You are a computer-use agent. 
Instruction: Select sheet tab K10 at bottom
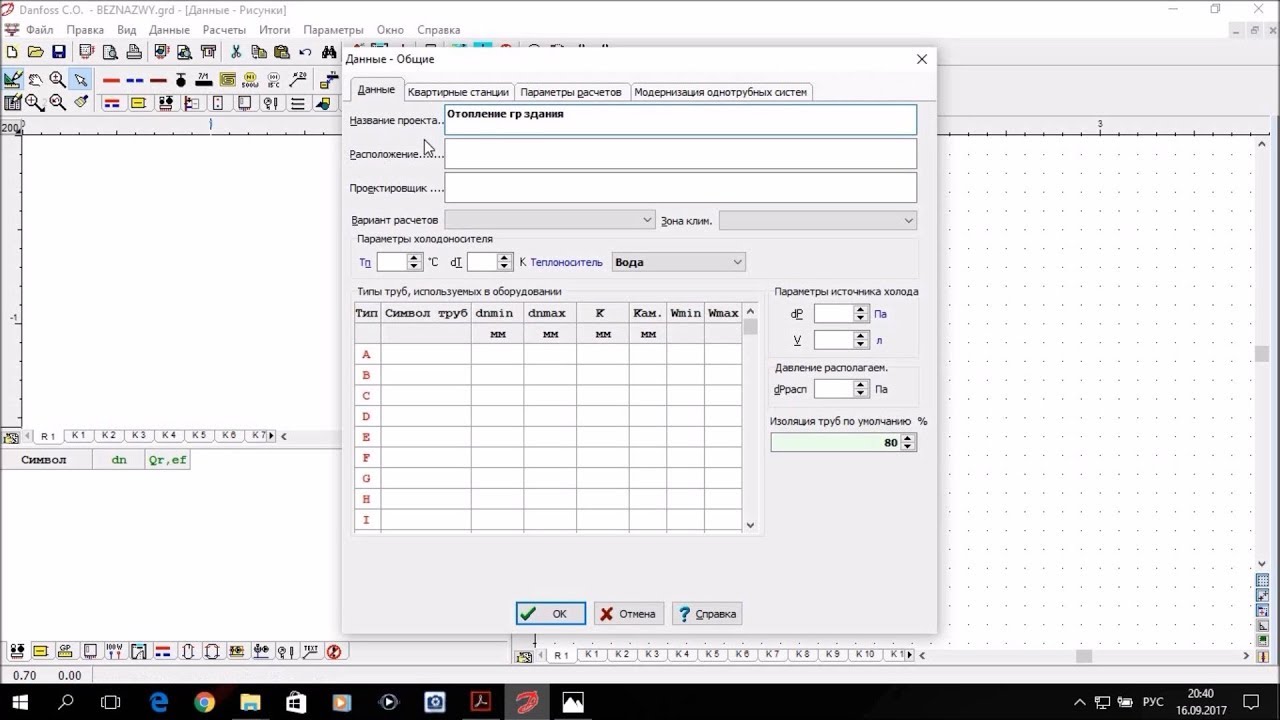(866, 655)
